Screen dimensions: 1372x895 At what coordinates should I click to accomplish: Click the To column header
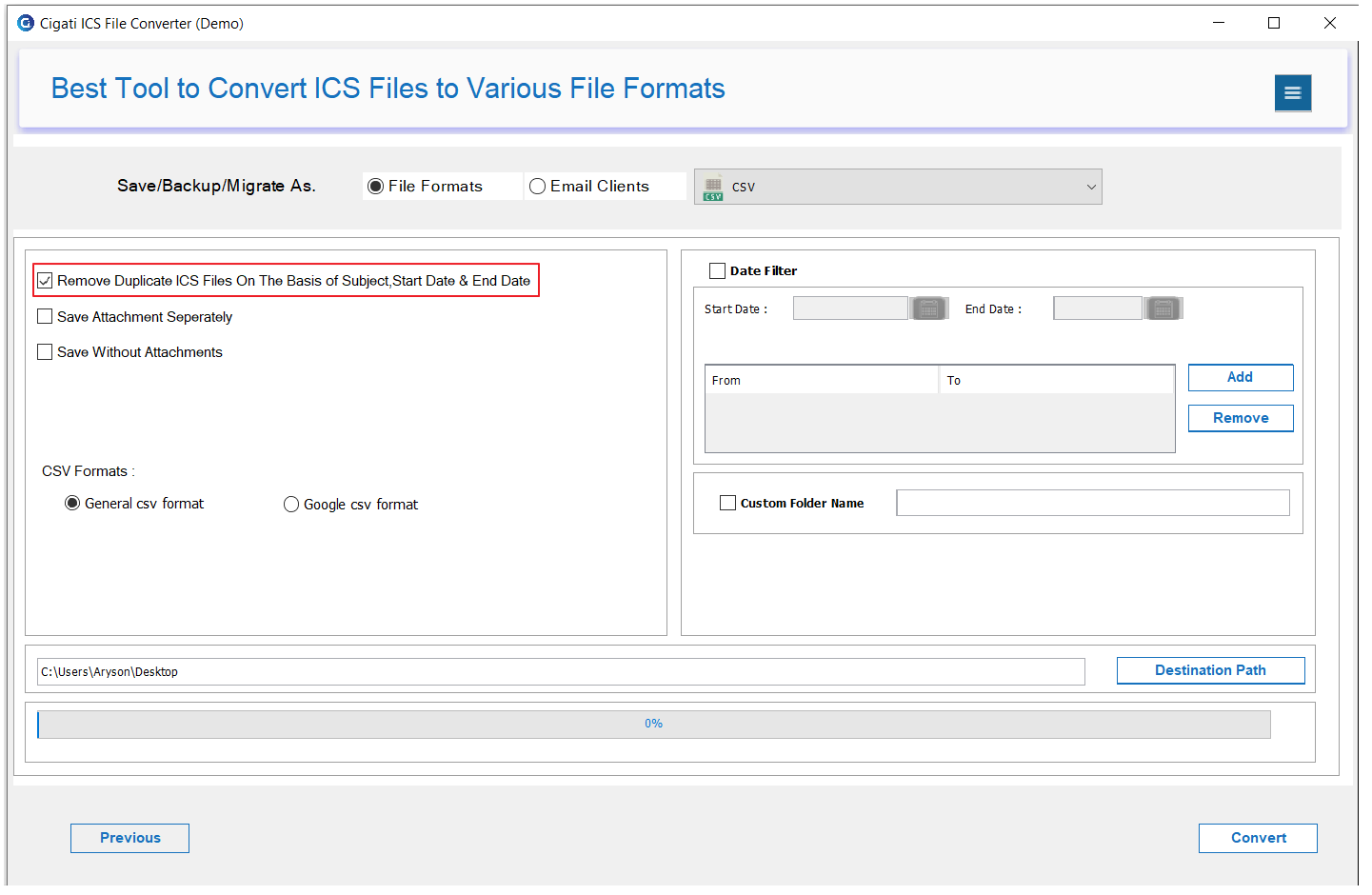(1057, 380)
